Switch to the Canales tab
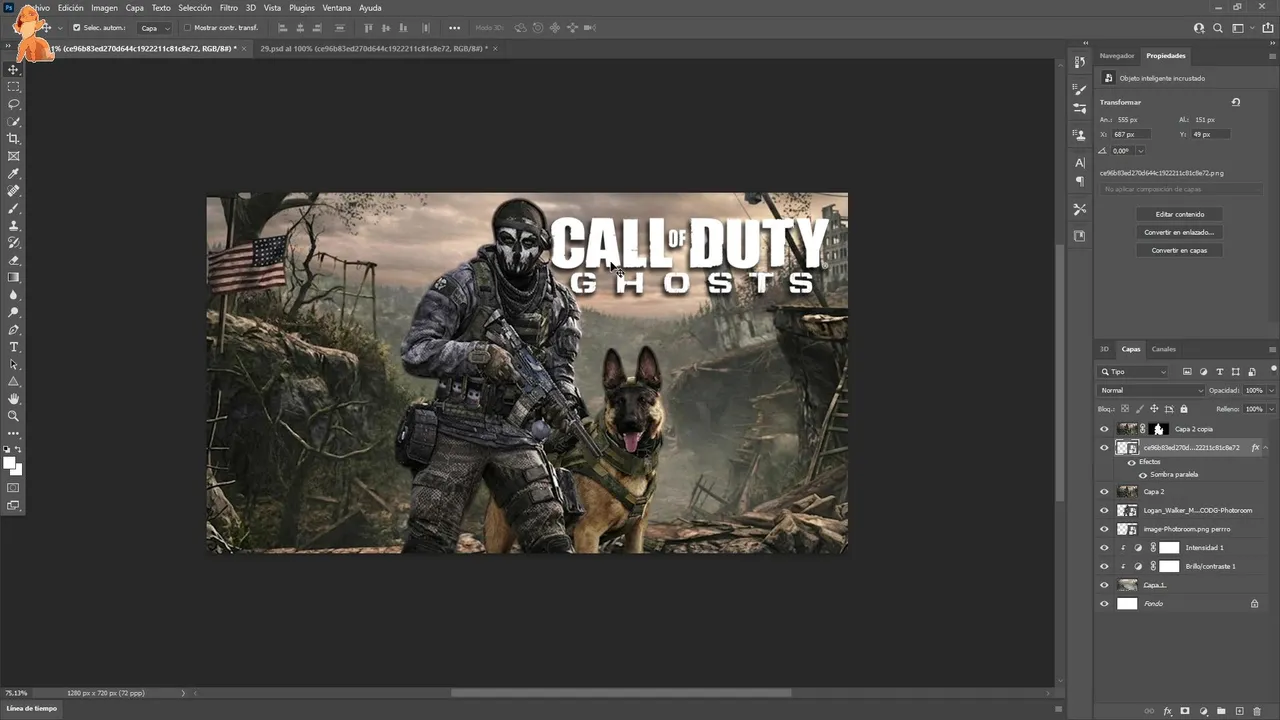Viewport: 1280px width, 720px height. [x=1164, y=349]
